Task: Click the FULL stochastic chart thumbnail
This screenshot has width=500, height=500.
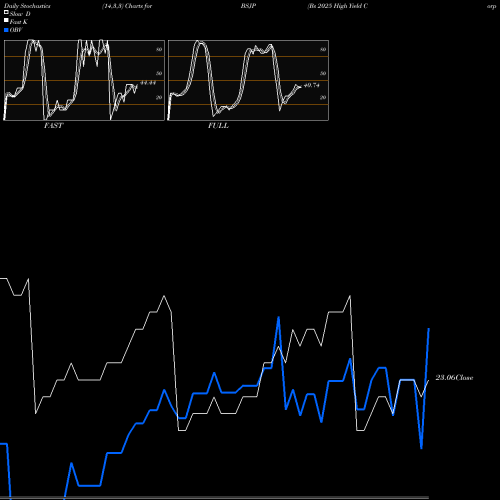Action: [248, 80]
